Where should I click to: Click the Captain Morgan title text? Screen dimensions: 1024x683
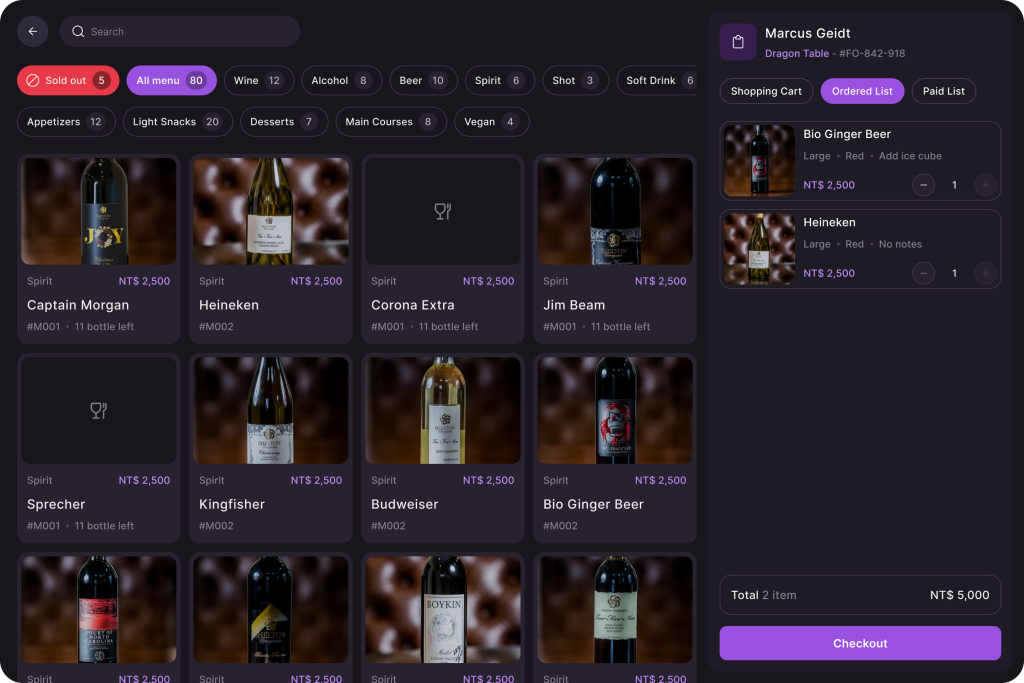pyautogui.click(x=78, y=305)
